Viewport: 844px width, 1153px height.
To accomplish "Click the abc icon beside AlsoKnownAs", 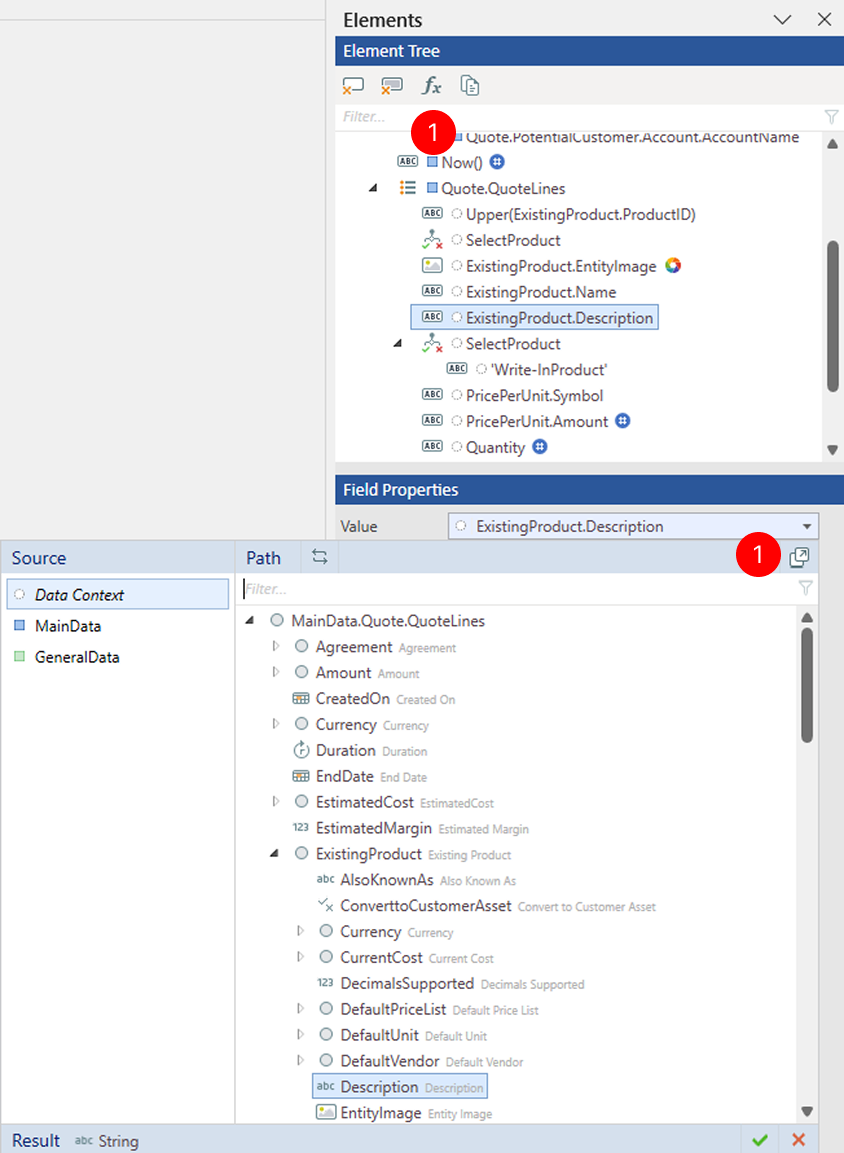I will point(325,879).
